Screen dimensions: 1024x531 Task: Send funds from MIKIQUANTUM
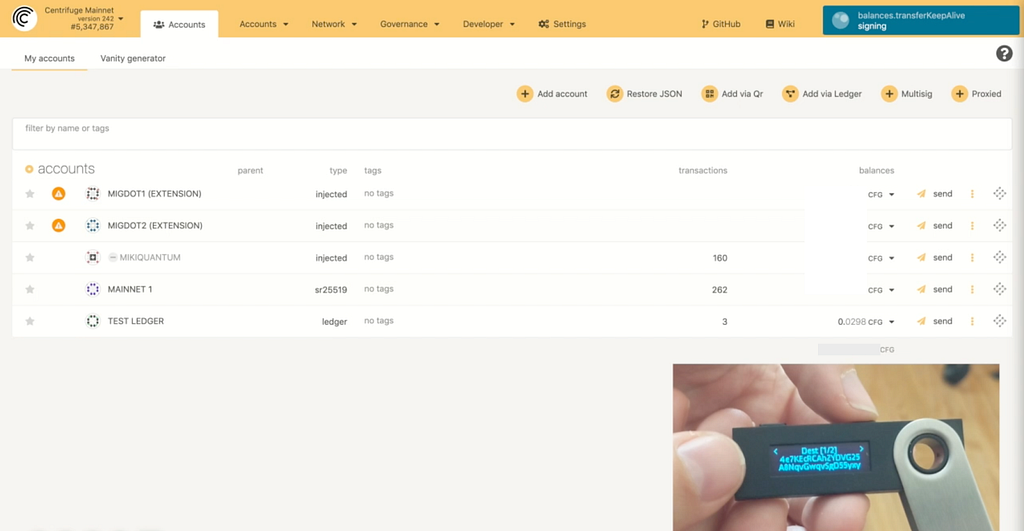(x=935, y=257)
